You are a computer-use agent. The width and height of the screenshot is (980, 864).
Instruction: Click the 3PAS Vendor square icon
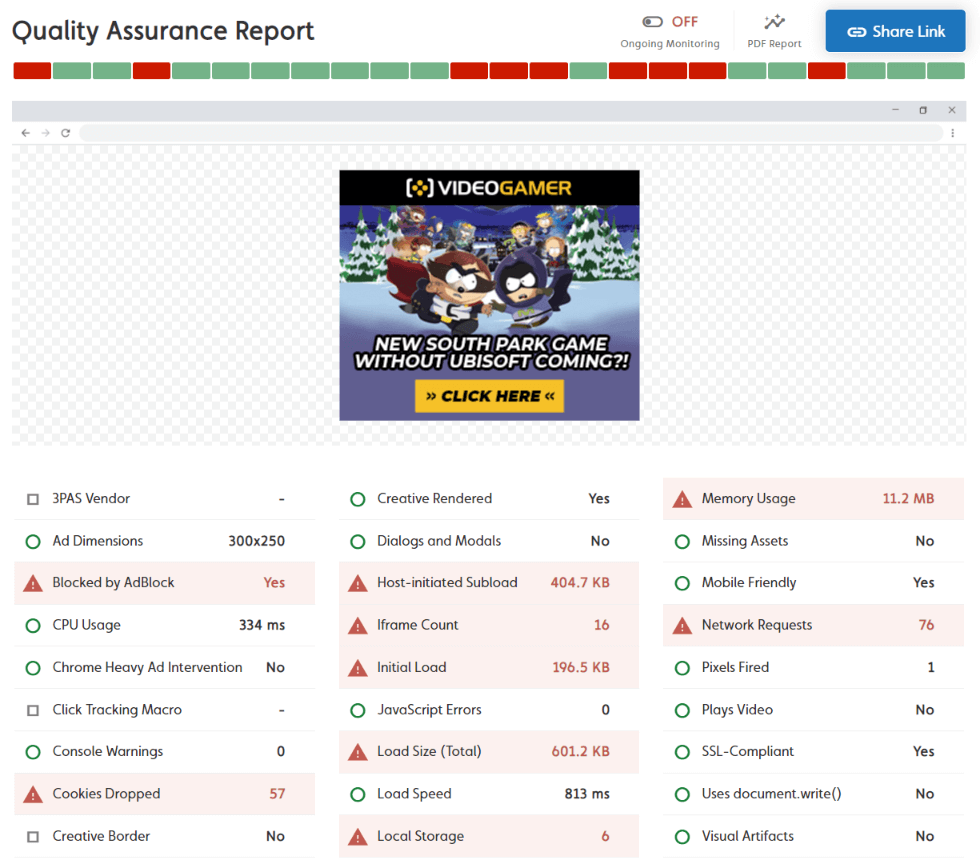click(33, 500)
